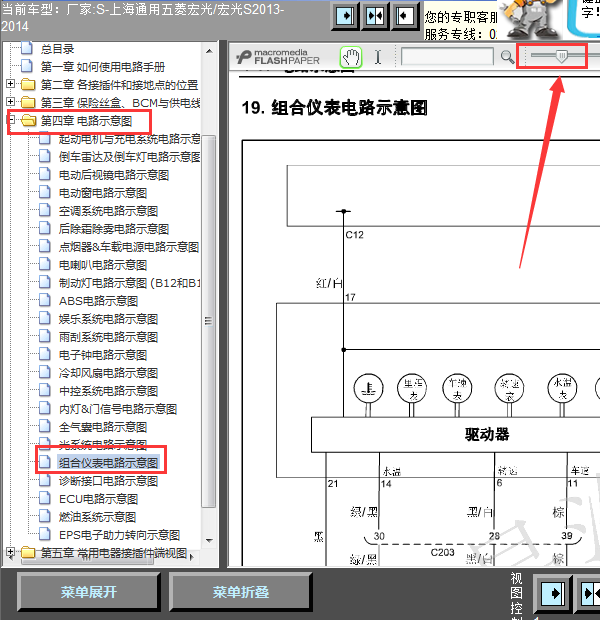This screenshot has height=620, width=600.
Task: Click the folder icon for 第二章
Action: (28, 84)
